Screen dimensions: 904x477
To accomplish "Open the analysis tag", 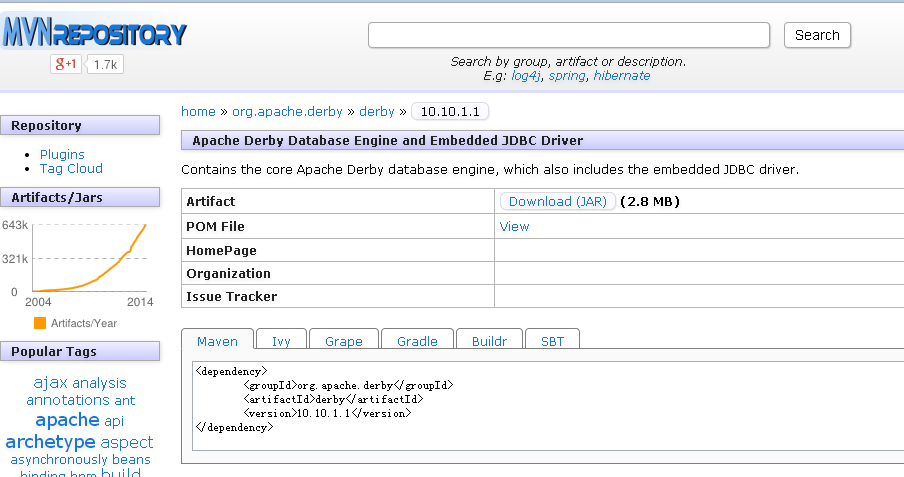I will pyautogui.click(x=99, y=383).
